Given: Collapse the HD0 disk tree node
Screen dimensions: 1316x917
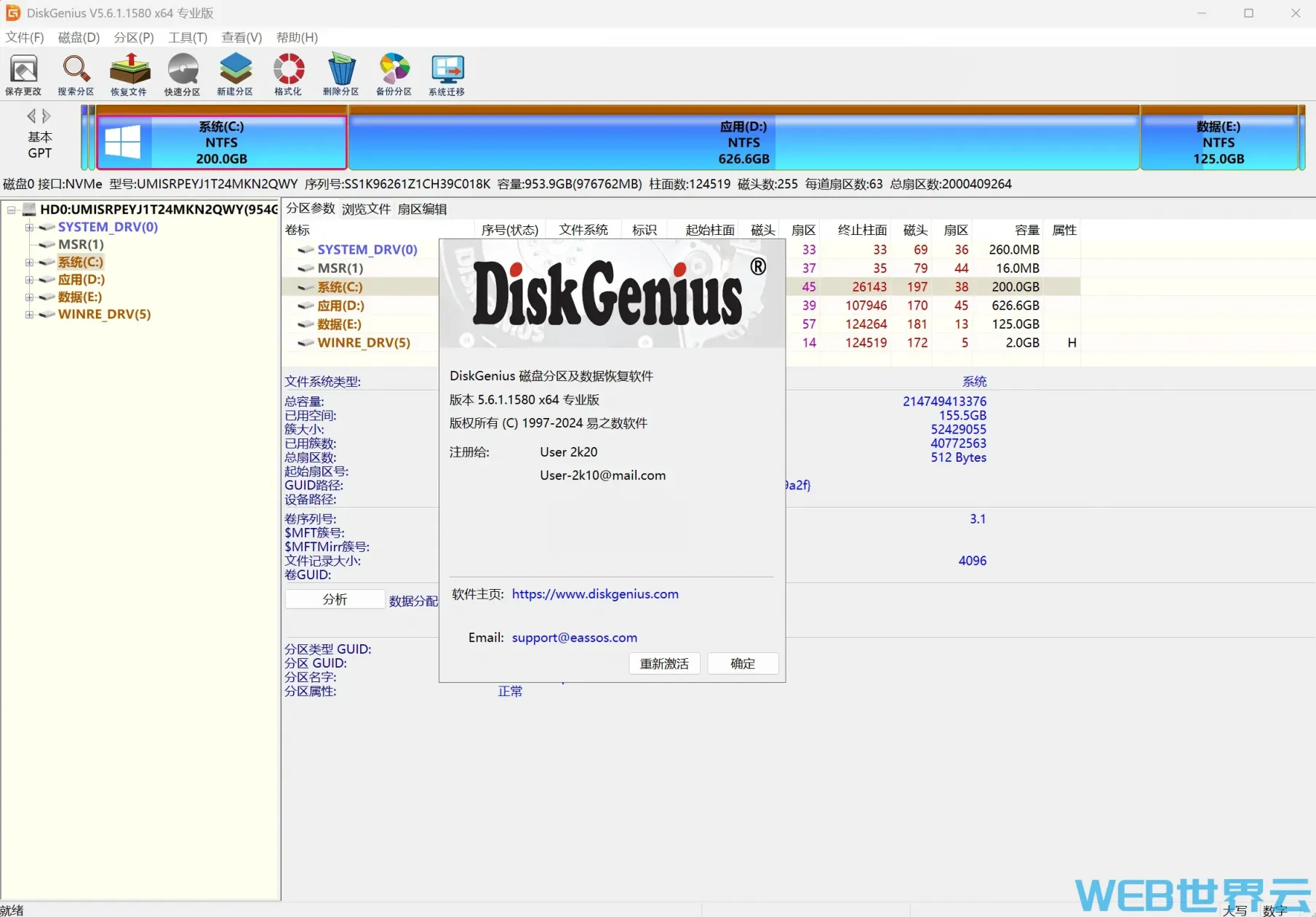Looking at the screenshot, I should pyautogui.click(x=12, y=209).
